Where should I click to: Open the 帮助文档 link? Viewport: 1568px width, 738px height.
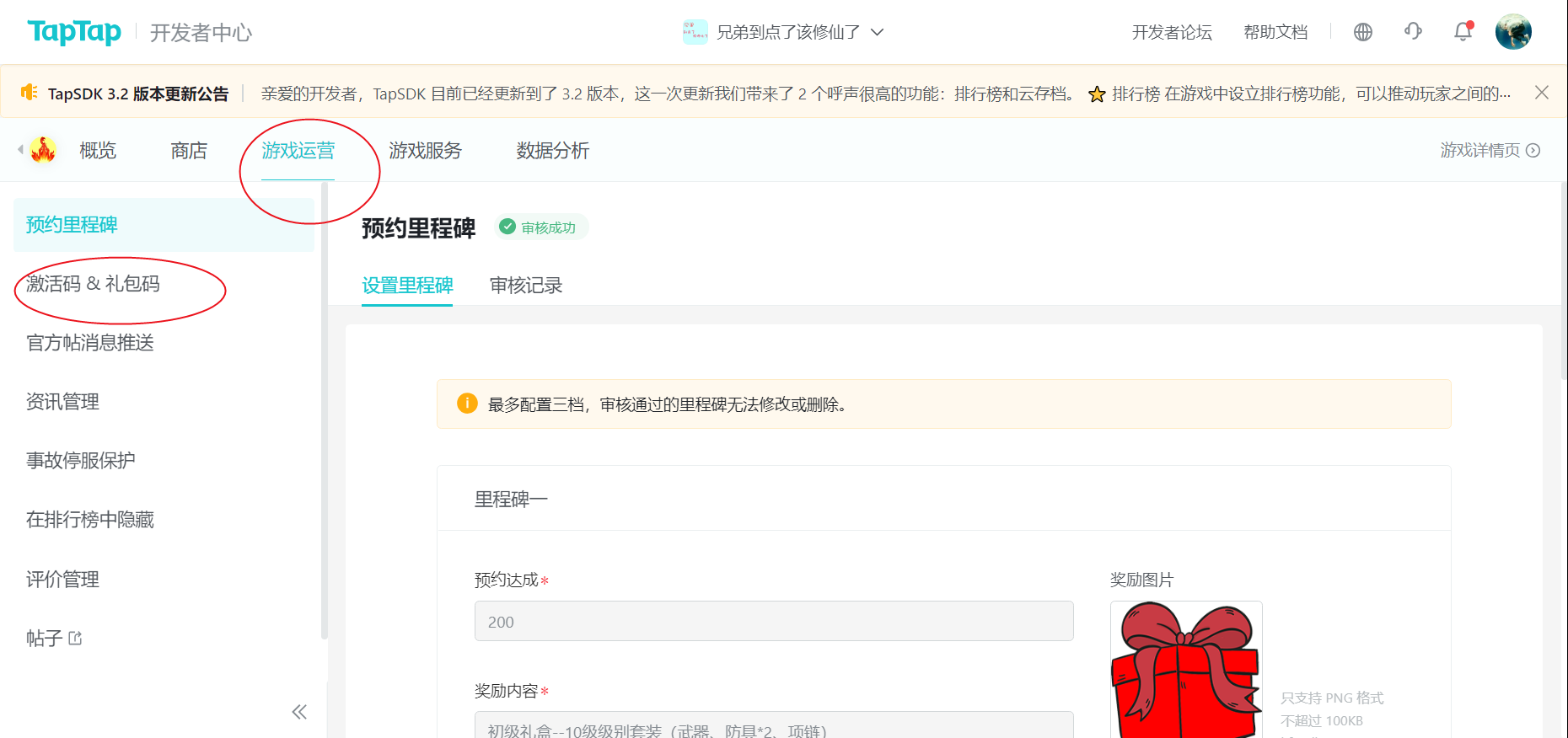1275,32
